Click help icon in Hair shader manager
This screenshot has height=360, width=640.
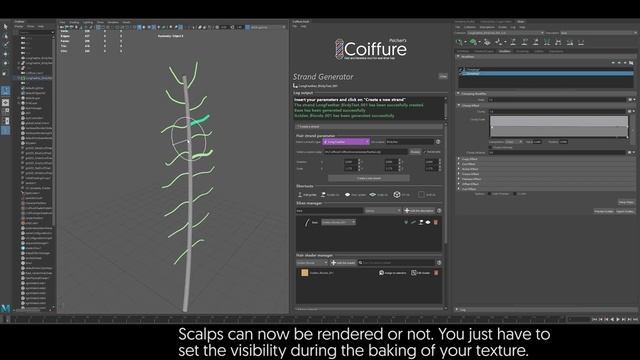(x=439, y=262)
